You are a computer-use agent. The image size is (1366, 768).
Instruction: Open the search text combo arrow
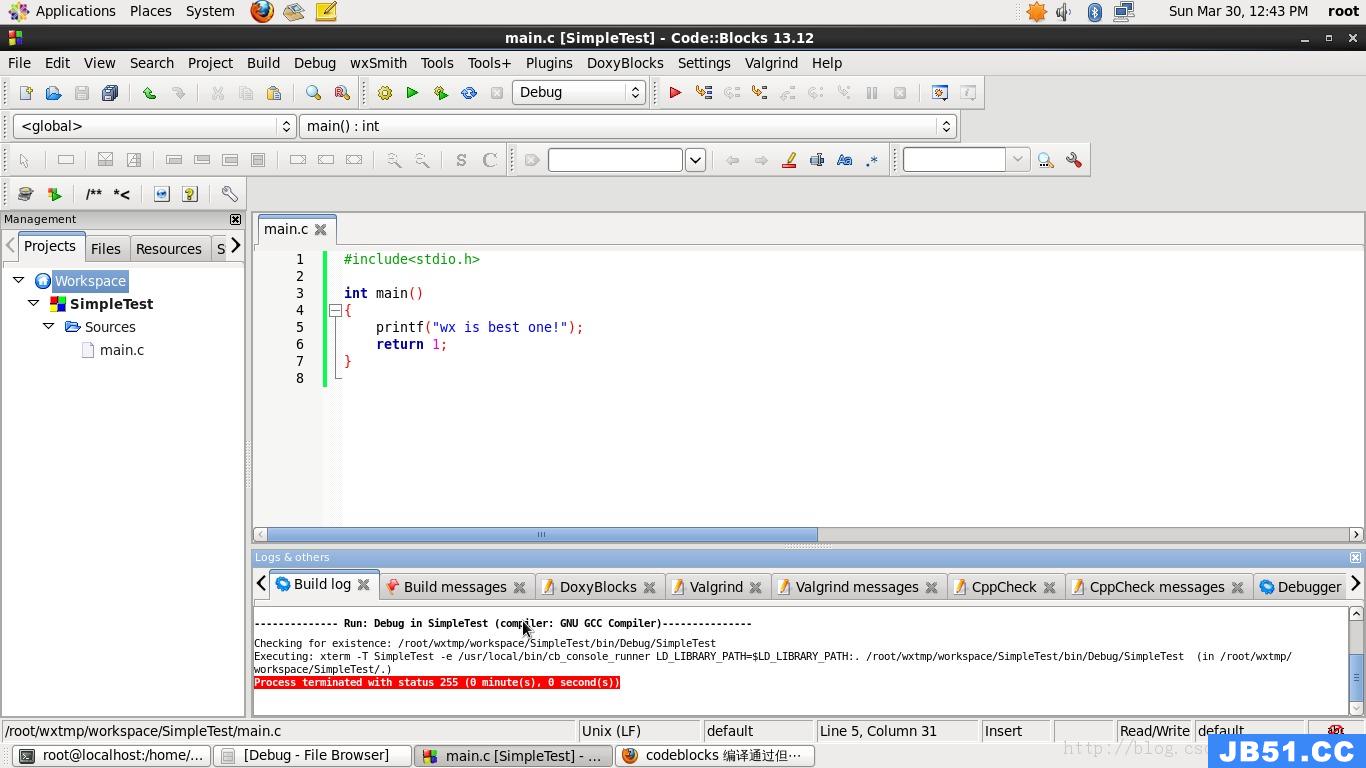coord(695,160)
